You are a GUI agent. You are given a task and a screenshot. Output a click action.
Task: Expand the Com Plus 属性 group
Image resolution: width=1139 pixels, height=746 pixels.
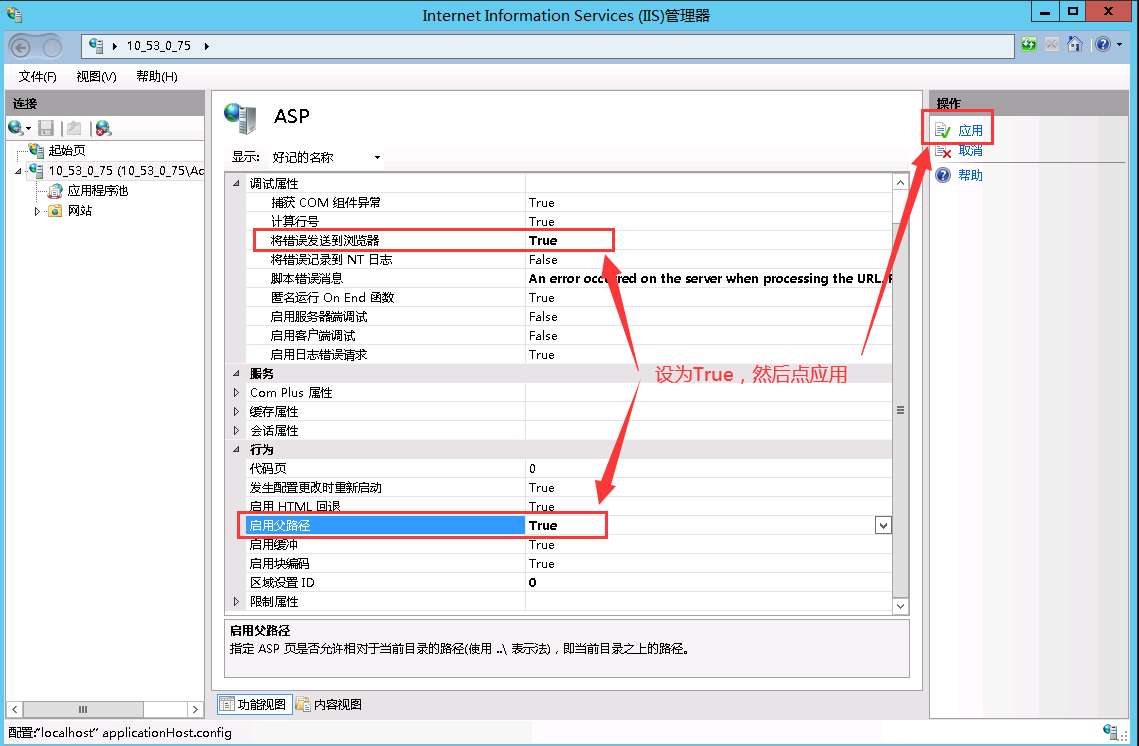click(237, 392)
